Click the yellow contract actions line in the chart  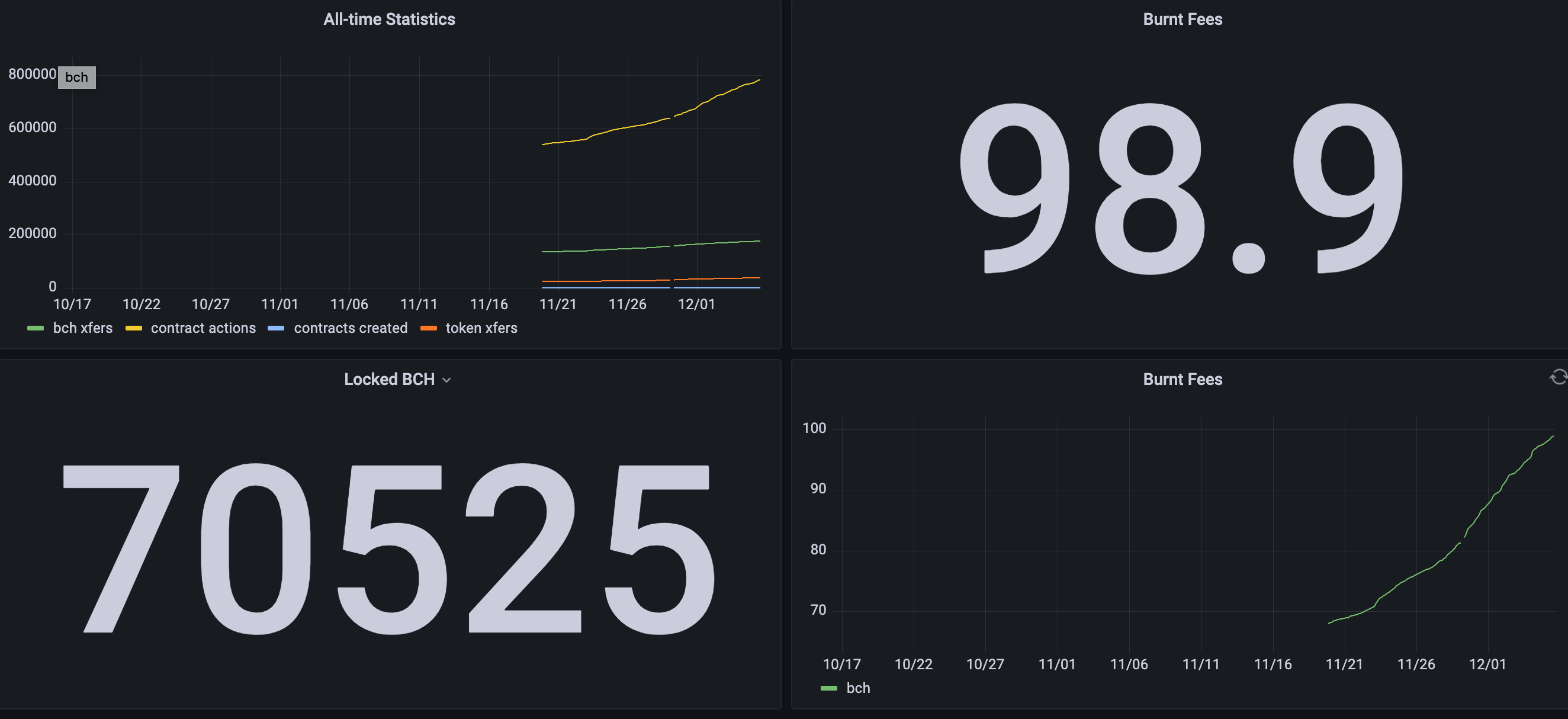[x=628, y=127]
